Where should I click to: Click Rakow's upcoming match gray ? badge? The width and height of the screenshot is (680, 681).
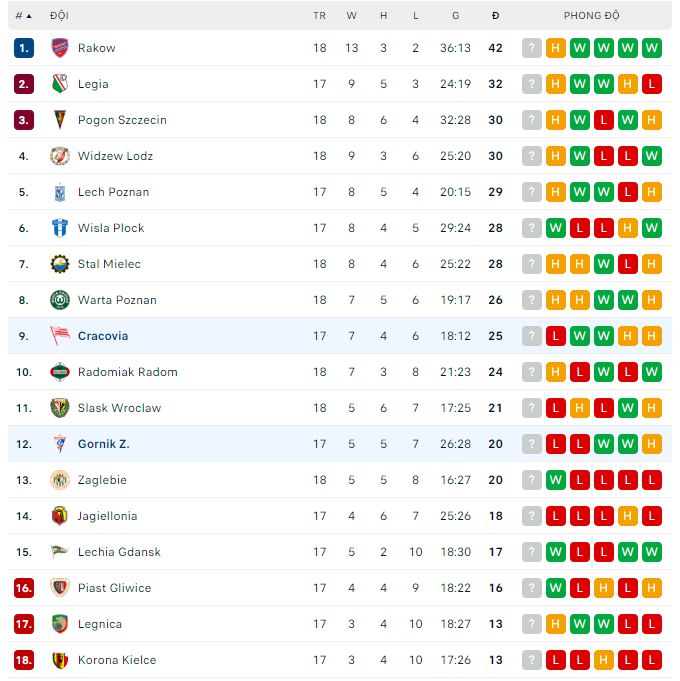pos(531,48)
